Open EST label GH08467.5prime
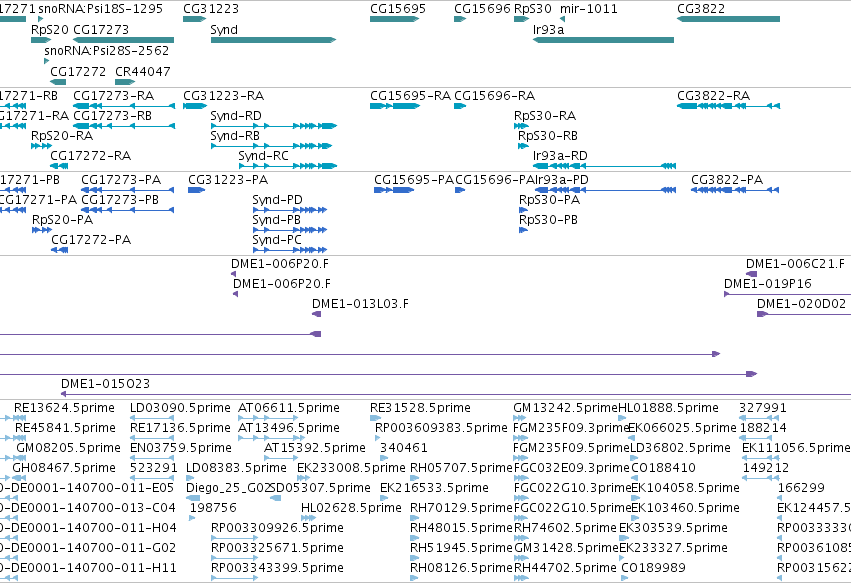This screenshot has height=583, width=851. click(x=64, y=468)
